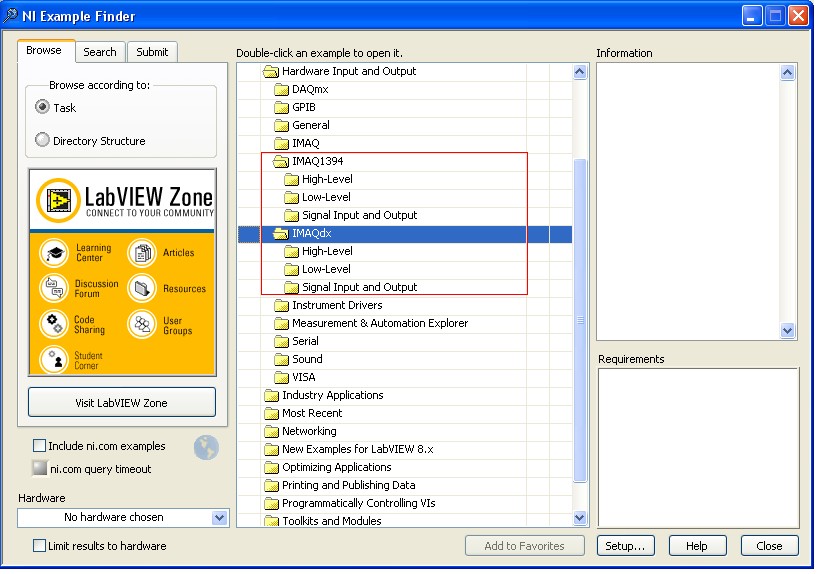Viewport: 826px width, 574px height.
Task: Click the example list scrollbar down arrow
Action: point(580,518)
